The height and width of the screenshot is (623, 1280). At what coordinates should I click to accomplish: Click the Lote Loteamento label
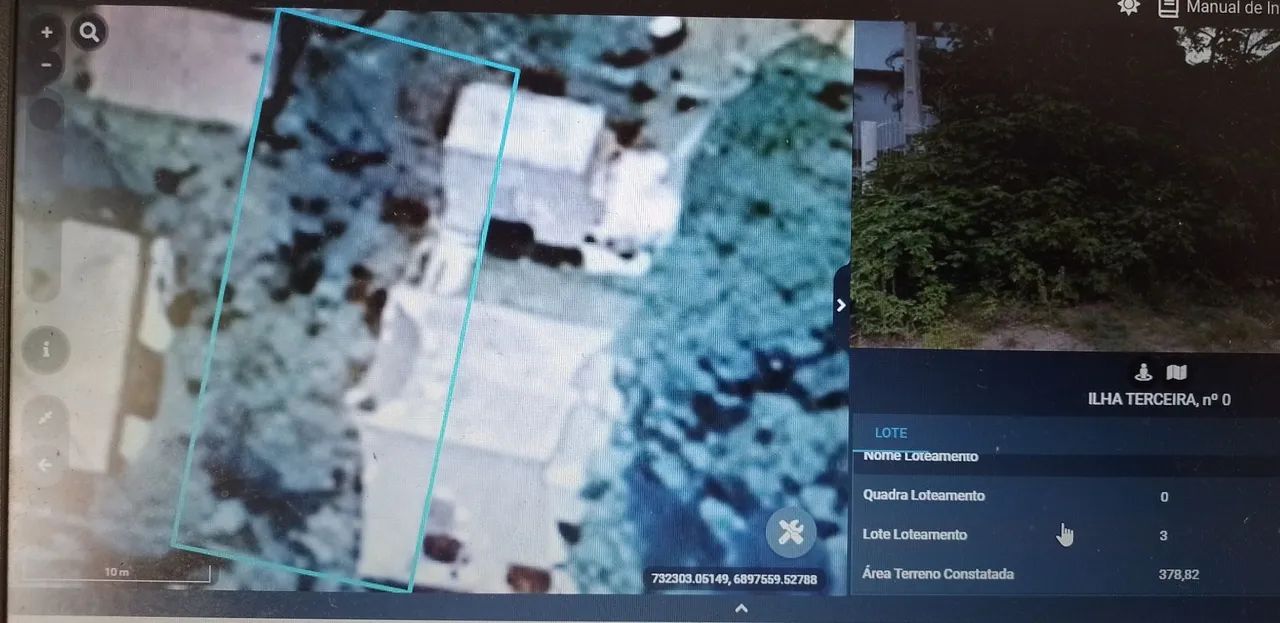(915, 534)
